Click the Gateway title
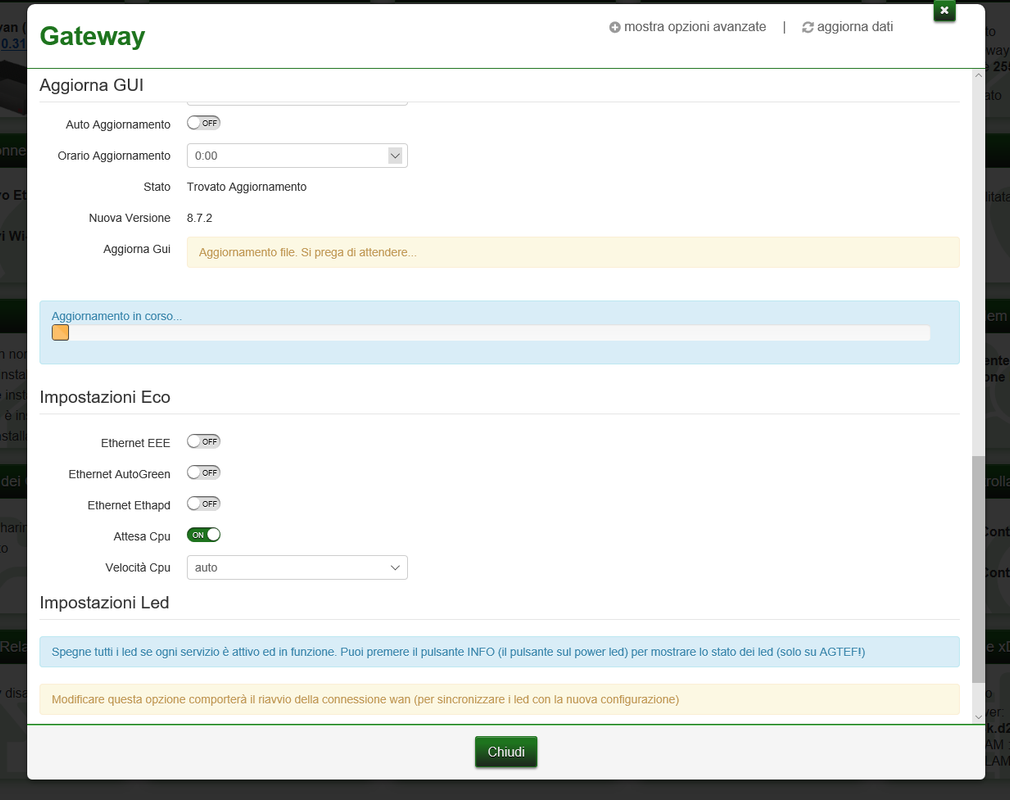This screenshot has width=1010, height=800. click(93, 36)
